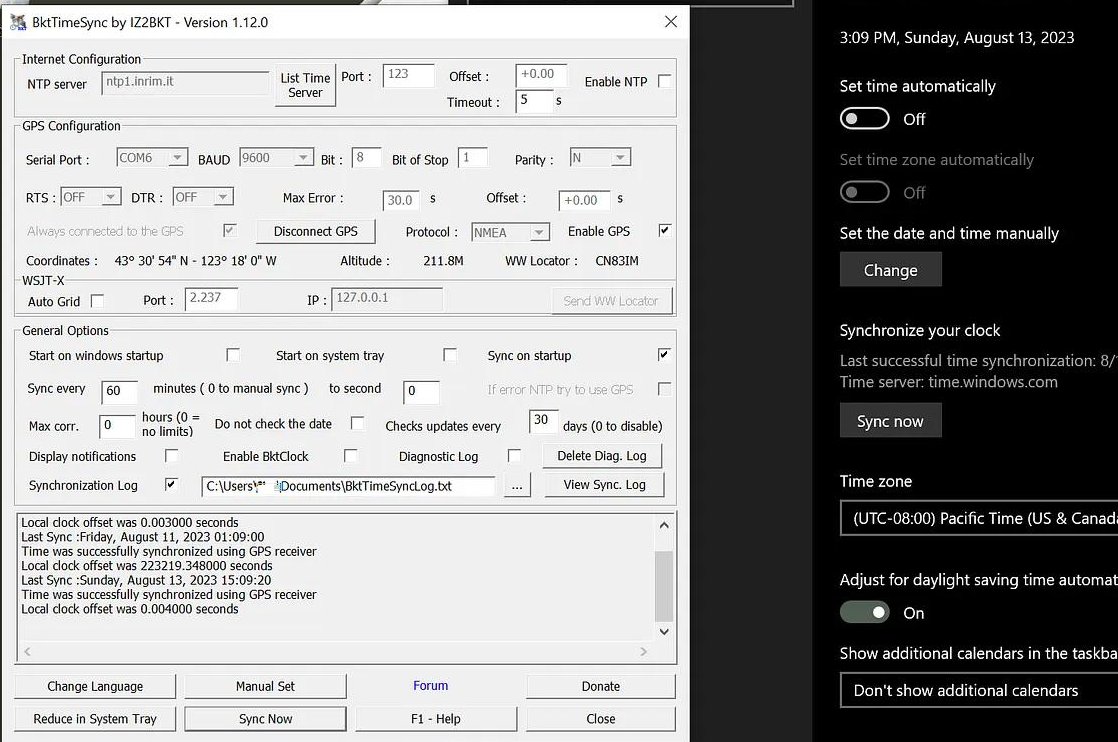Enable Start on windows startup
The width and height of the screenshot is (1118, 742).
(232, 354)
